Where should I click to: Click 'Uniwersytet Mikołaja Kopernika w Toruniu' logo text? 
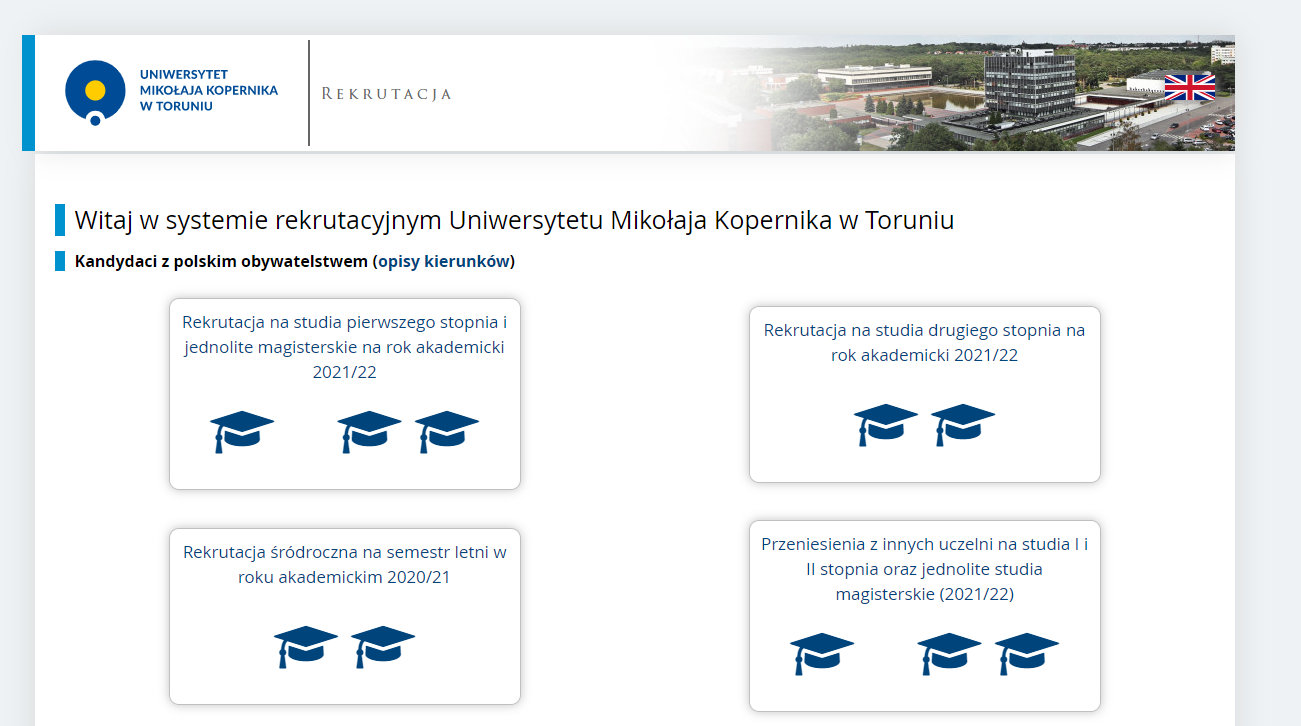pos(209,90)
